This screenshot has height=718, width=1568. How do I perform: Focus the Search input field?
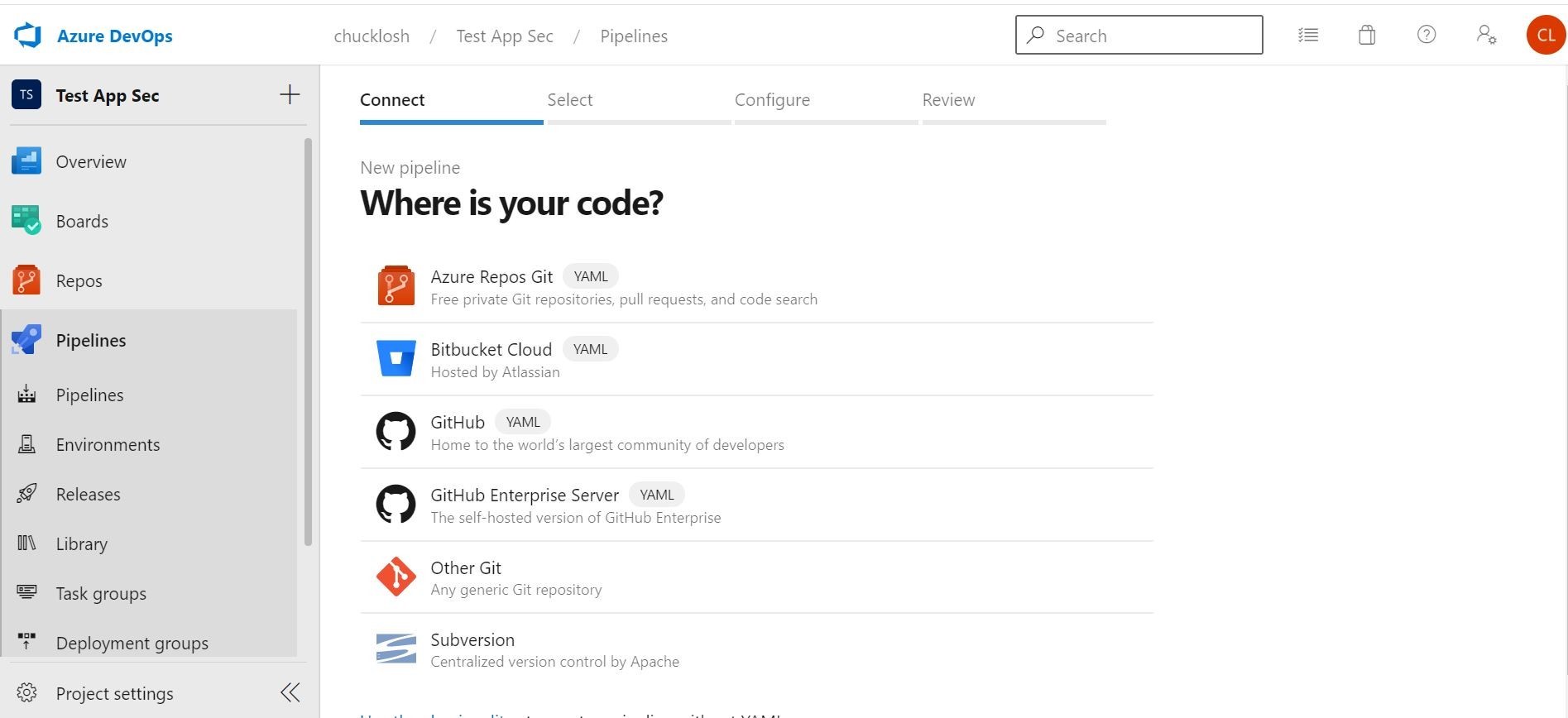pyautogui.click(x=1139, y=35)
